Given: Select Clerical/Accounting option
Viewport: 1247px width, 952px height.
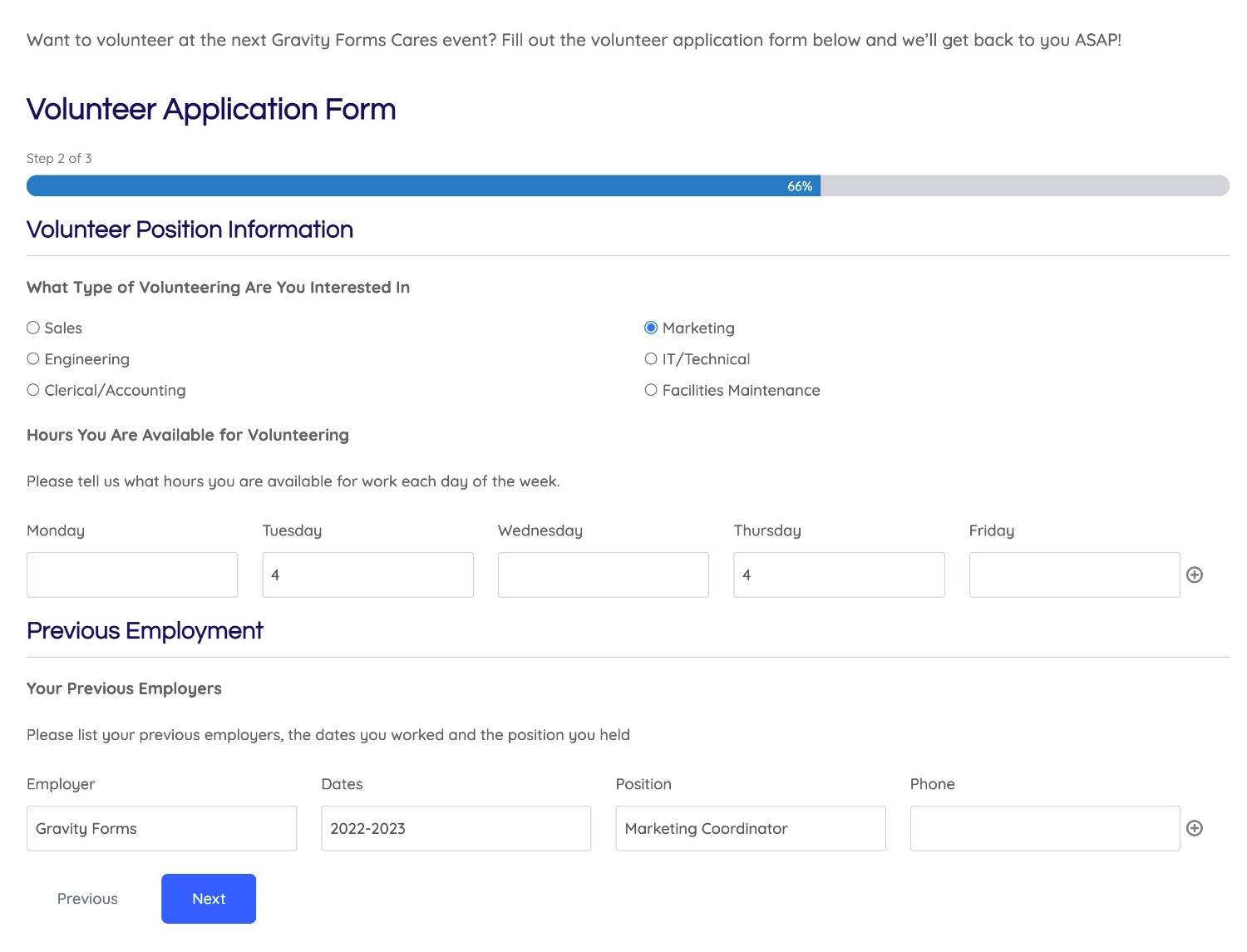Looking at the screenshot, I should 33,390.
